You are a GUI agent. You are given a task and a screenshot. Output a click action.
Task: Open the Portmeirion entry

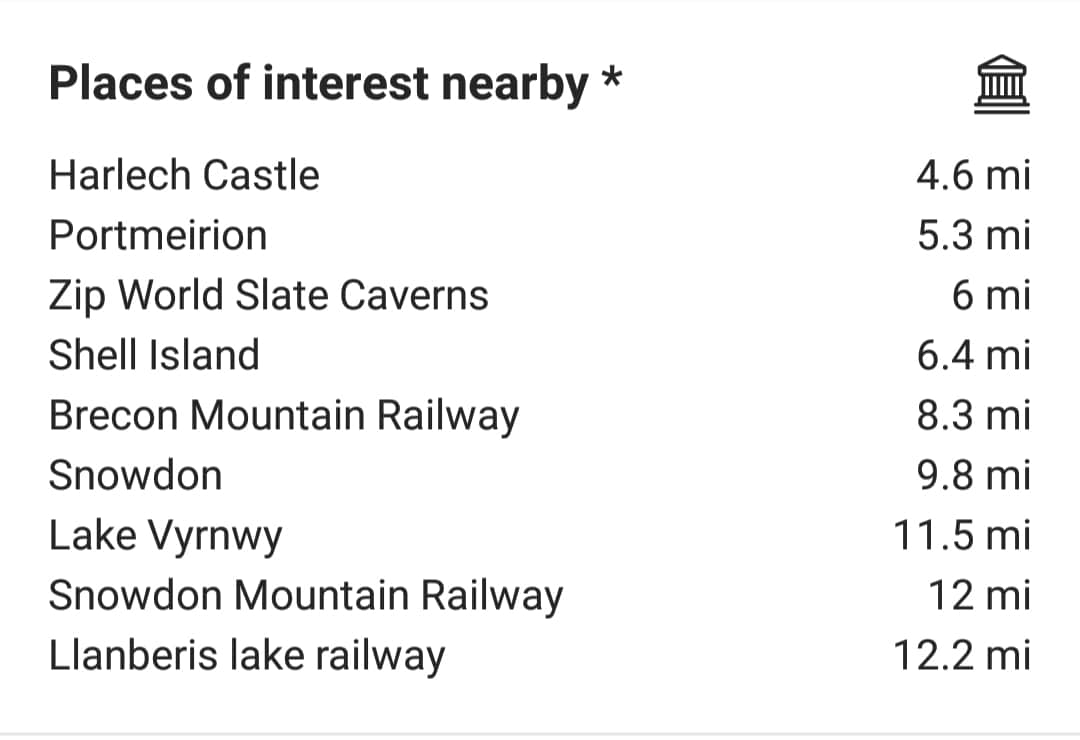(x=158, y=235)
